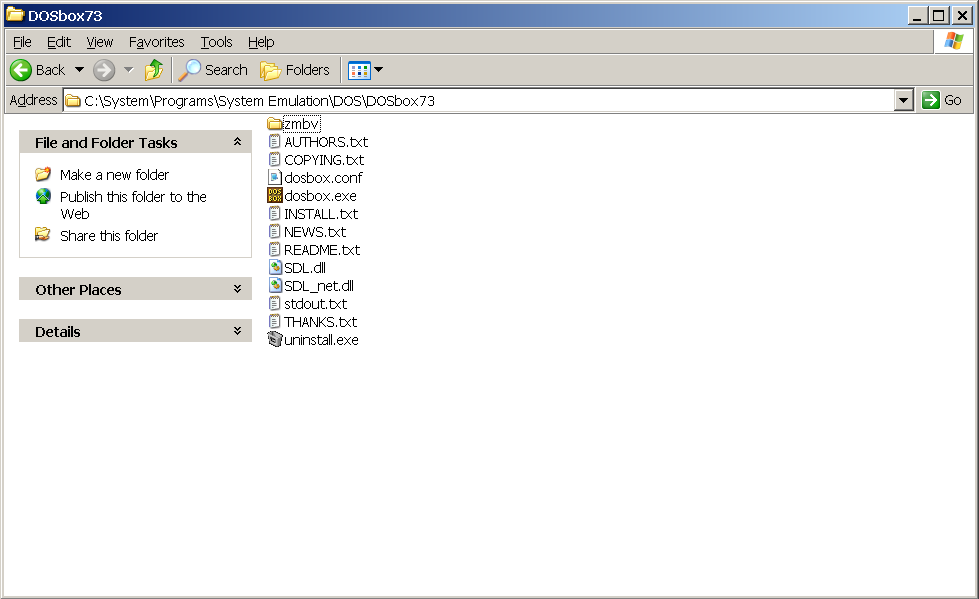Click the dosbox.conf file name
Image resolution: width=979 pixels, height=599 pixels.
(323, 178)
